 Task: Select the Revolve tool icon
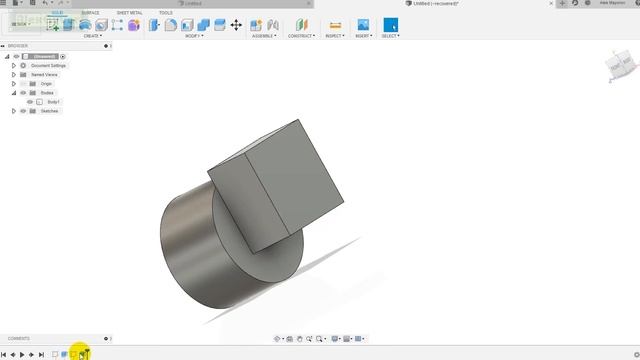point(85,25)
